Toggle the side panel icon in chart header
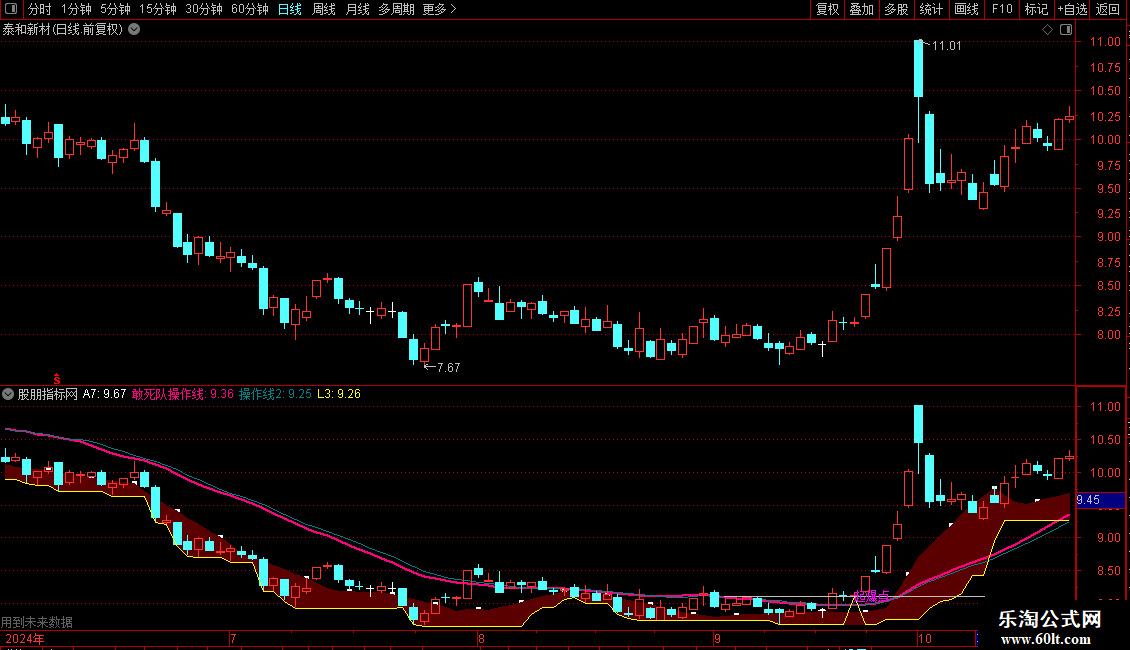 coord(1066,30)
